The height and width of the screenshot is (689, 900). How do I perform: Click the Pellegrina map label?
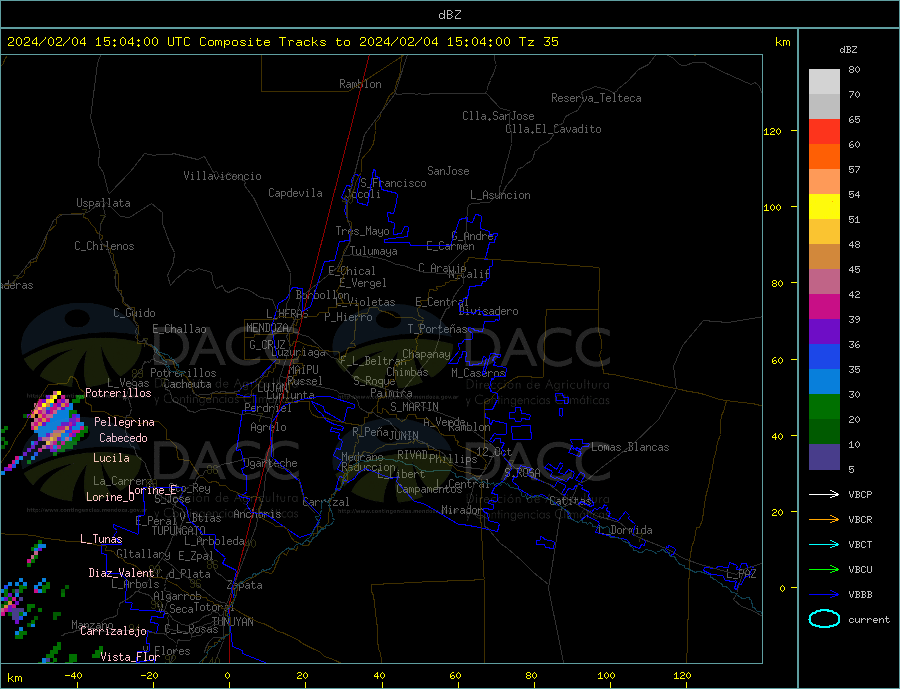pos(125,422)
